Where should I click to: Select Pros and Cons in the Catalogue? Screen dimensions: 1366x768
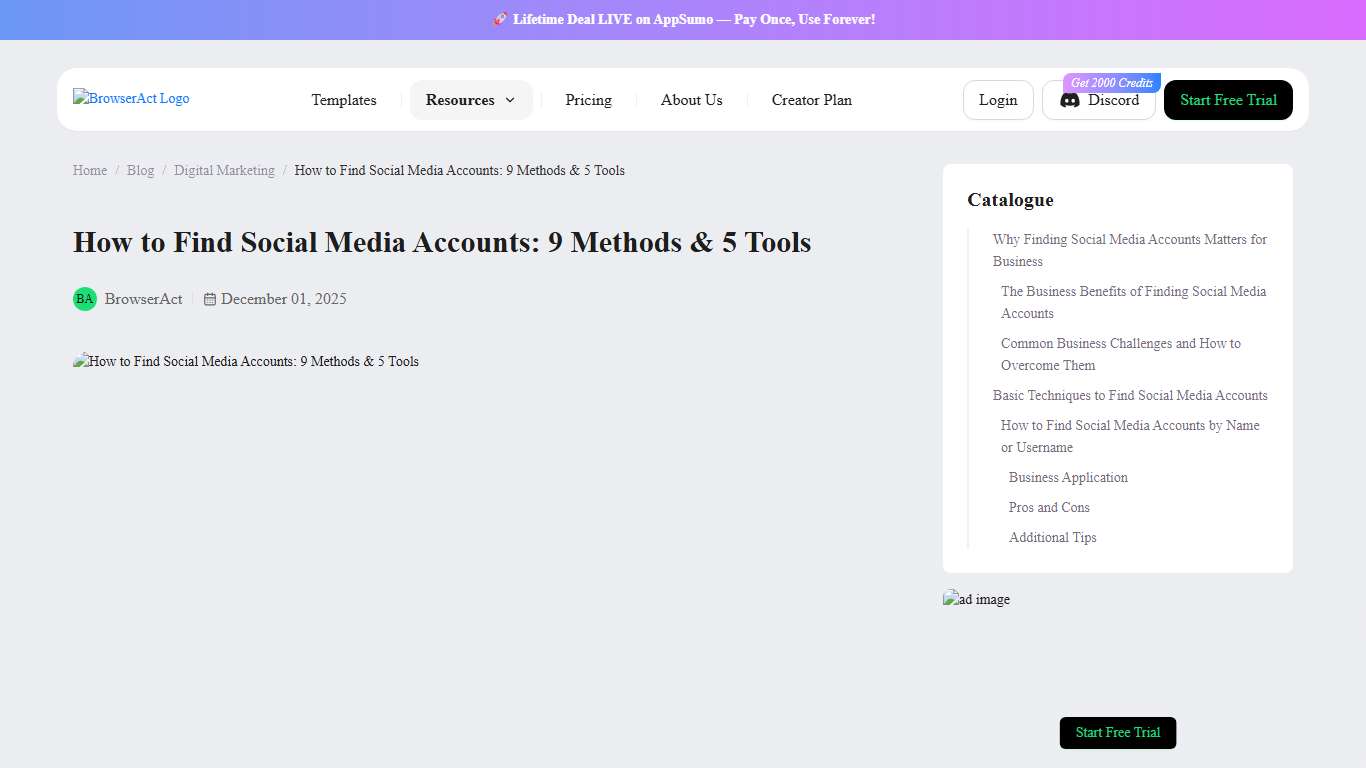tap(1049, 507)
